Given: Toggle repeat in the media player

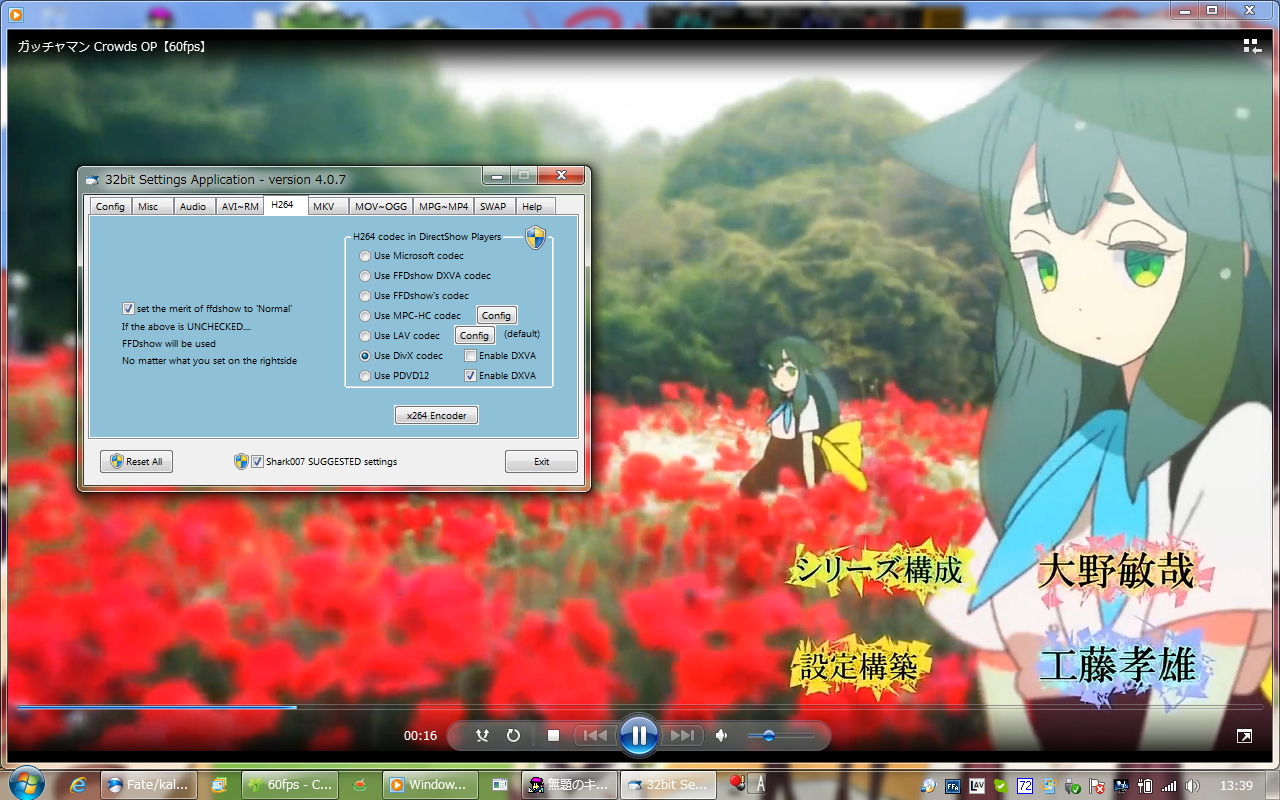Looking at the screenshot, I should pos(513,736).
